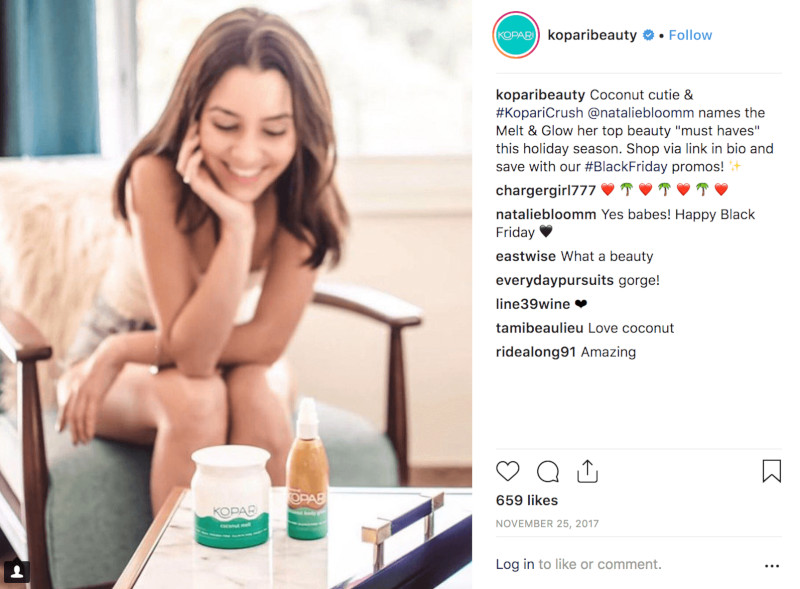Open the Kopari profile picture avatar
Image resolution: width=800 pixels, height=589 pixels.
tap(516, 35)
